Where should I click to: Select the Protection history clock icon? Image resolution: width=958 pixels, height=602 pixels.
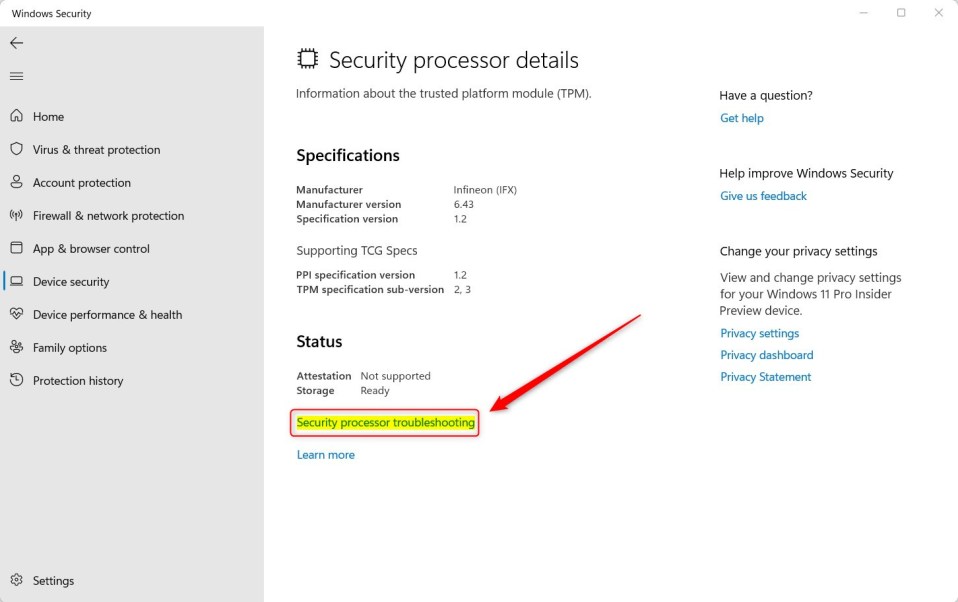coord(18,380)
